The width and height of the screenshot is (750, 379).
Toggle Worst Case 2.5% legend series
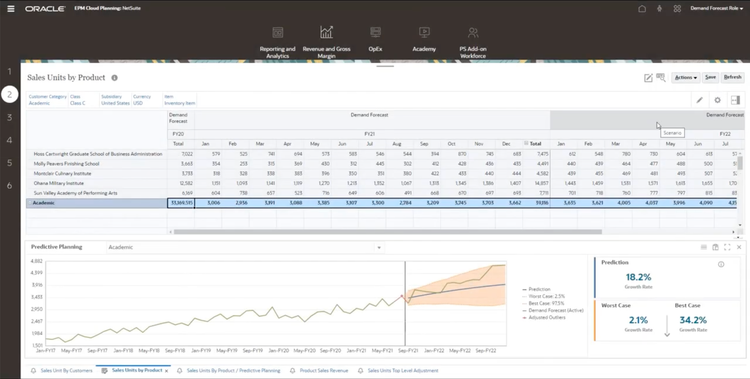point(544,296)
